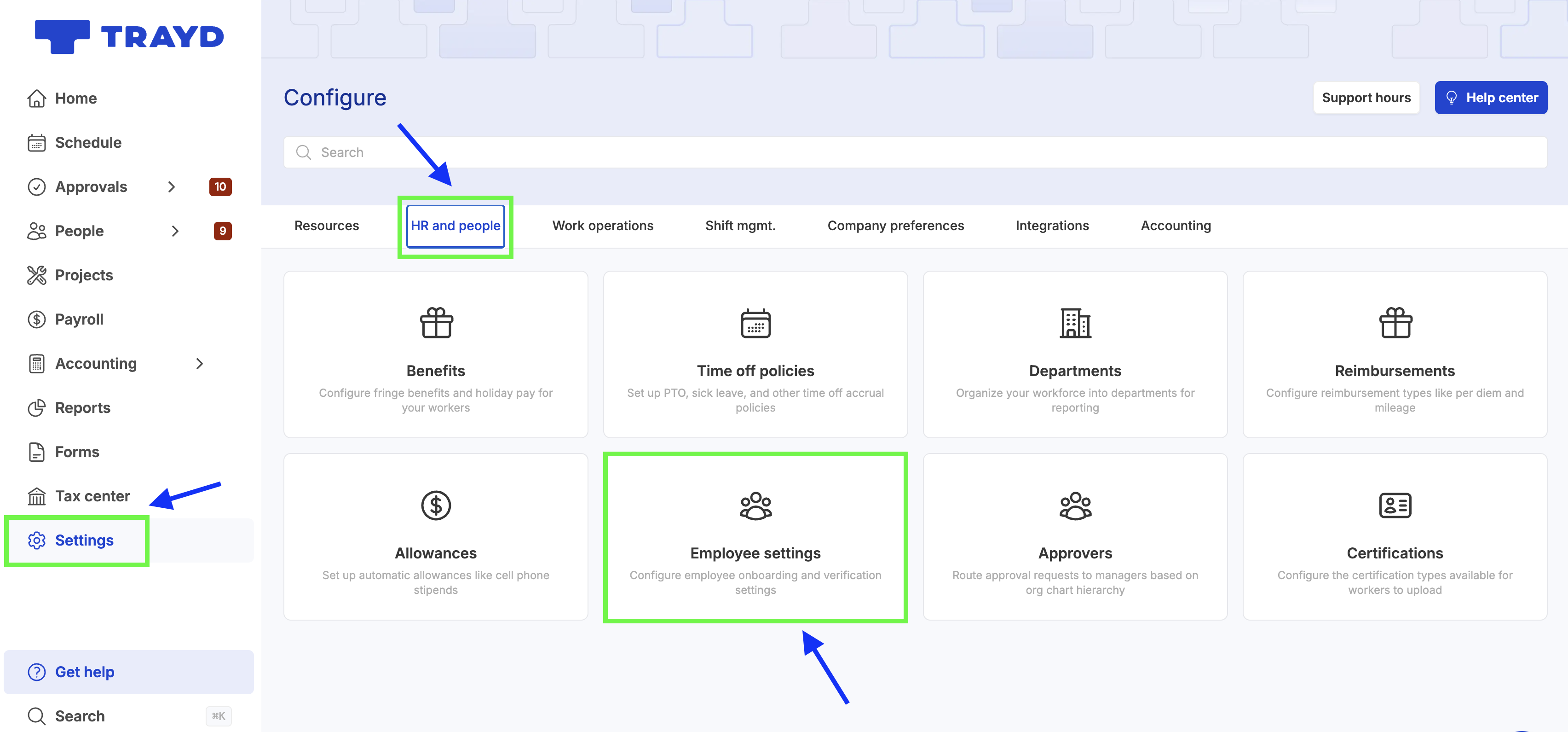Open Reports from the sidebar
The image size is (1568, 732).
(83, 407)
